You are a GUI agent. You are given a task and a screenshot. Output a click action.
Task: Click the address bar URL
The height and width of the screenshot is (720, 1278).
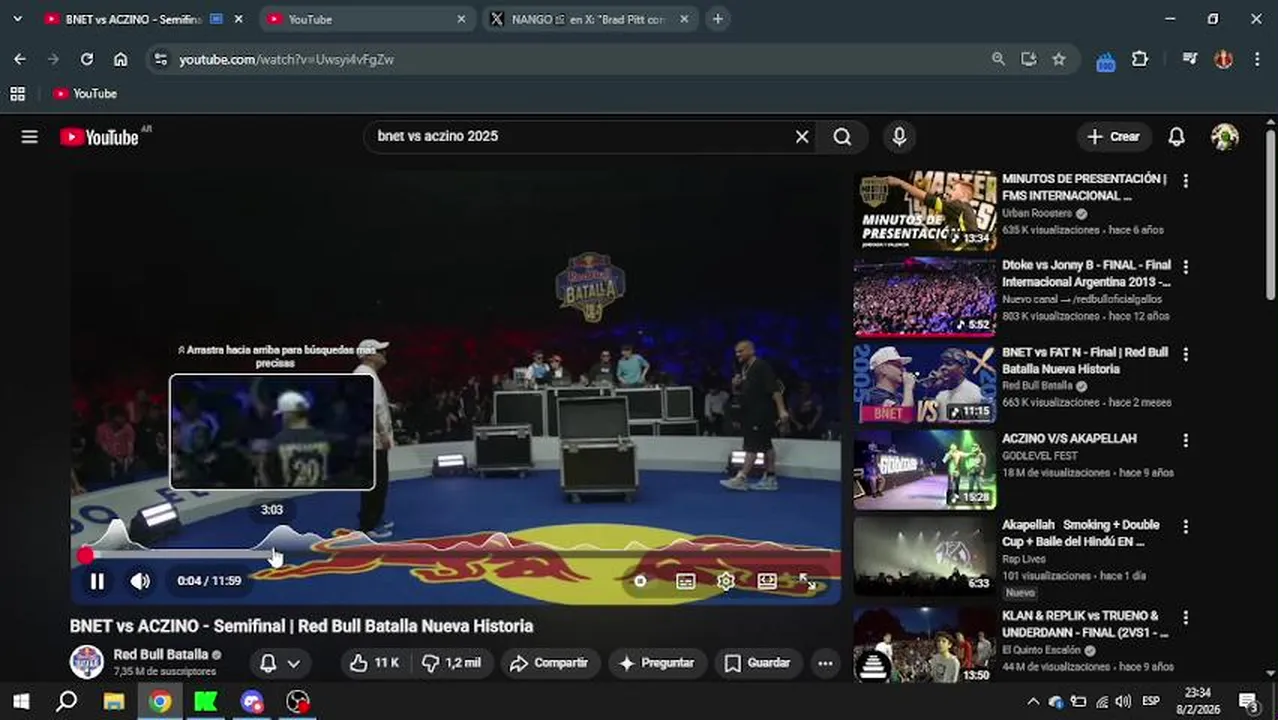[x=286, y=60]
